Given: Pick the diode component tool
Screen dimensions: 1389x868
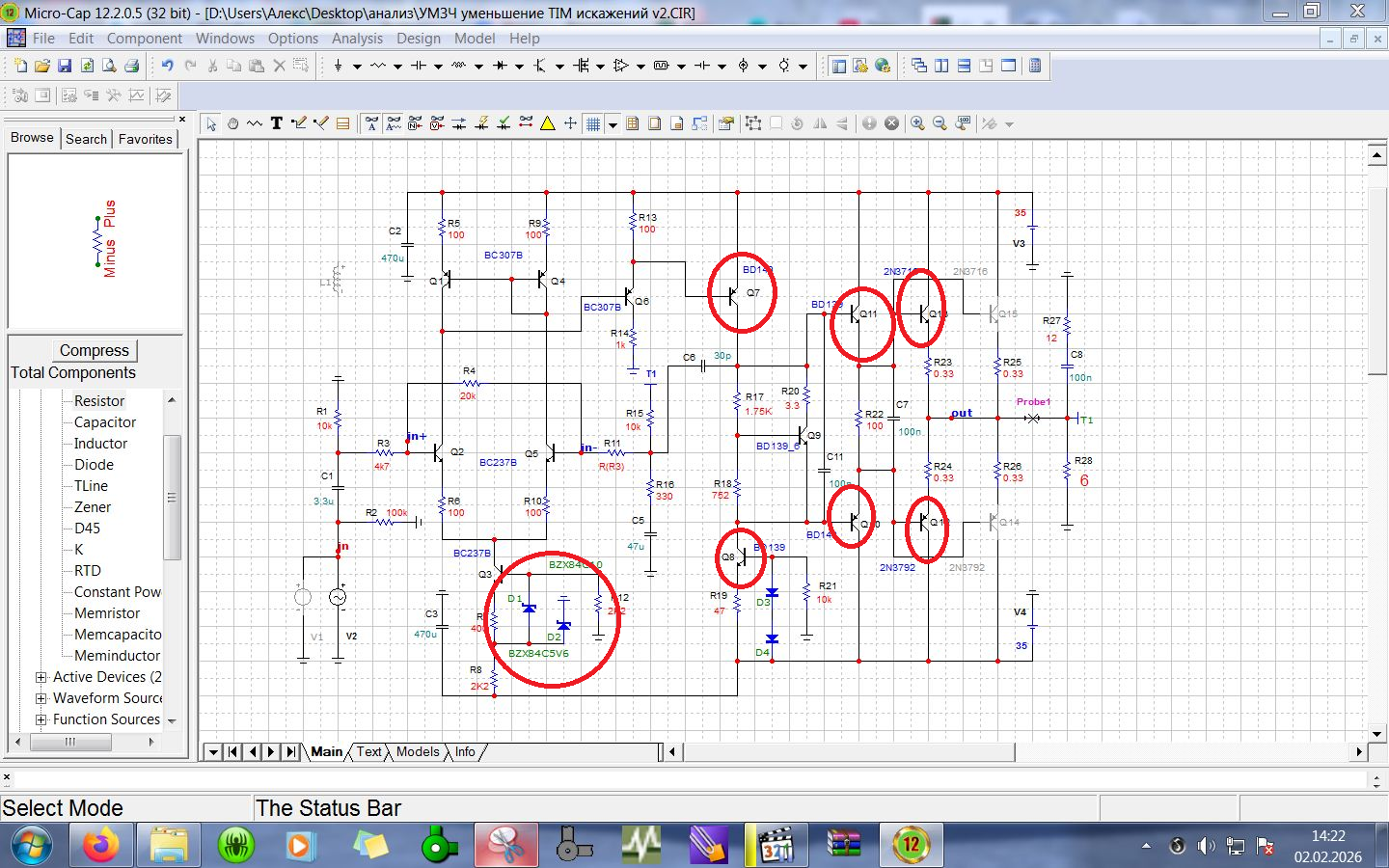Looking at the screenshot, I should tap(500, 66).
